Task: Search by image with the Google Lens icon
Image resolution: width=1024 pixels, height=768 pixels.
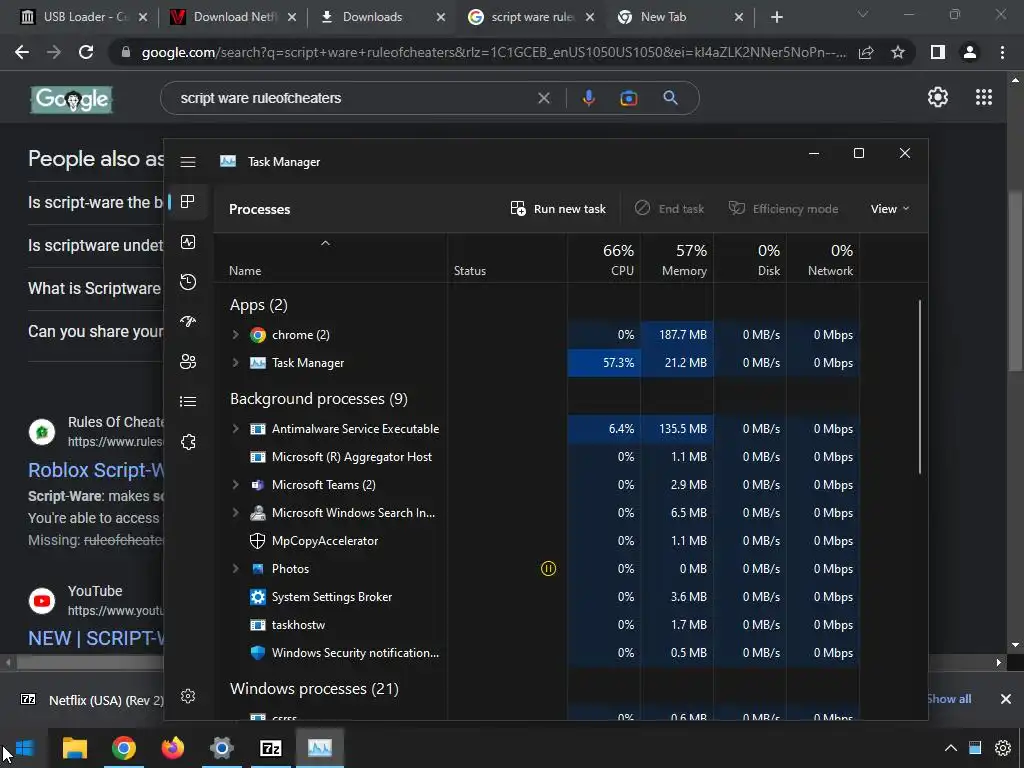Action: (x=629, y=99)
